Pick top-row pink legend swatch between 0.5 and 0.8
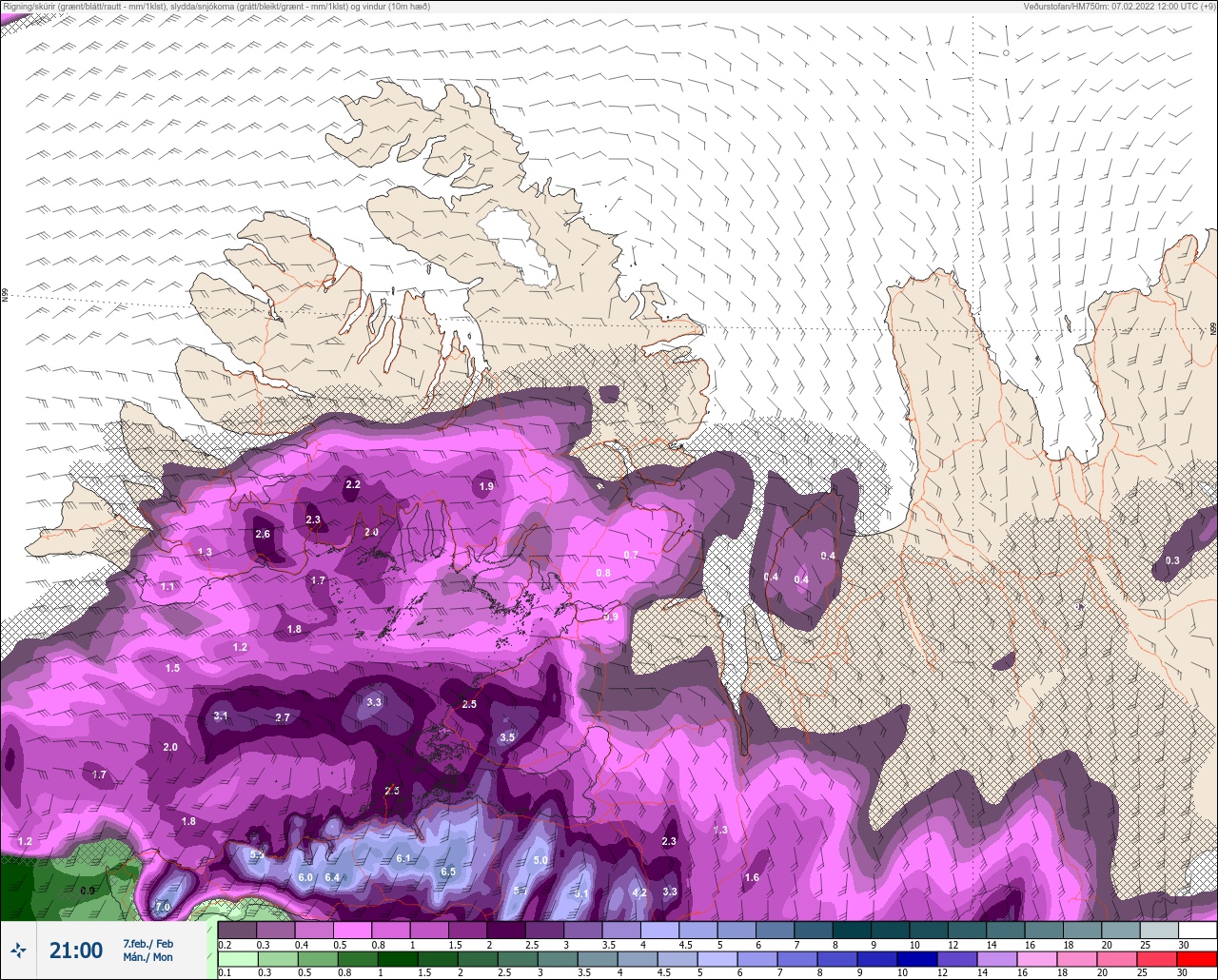Screen dimensions: 1218x980 (x=352, y=930)
